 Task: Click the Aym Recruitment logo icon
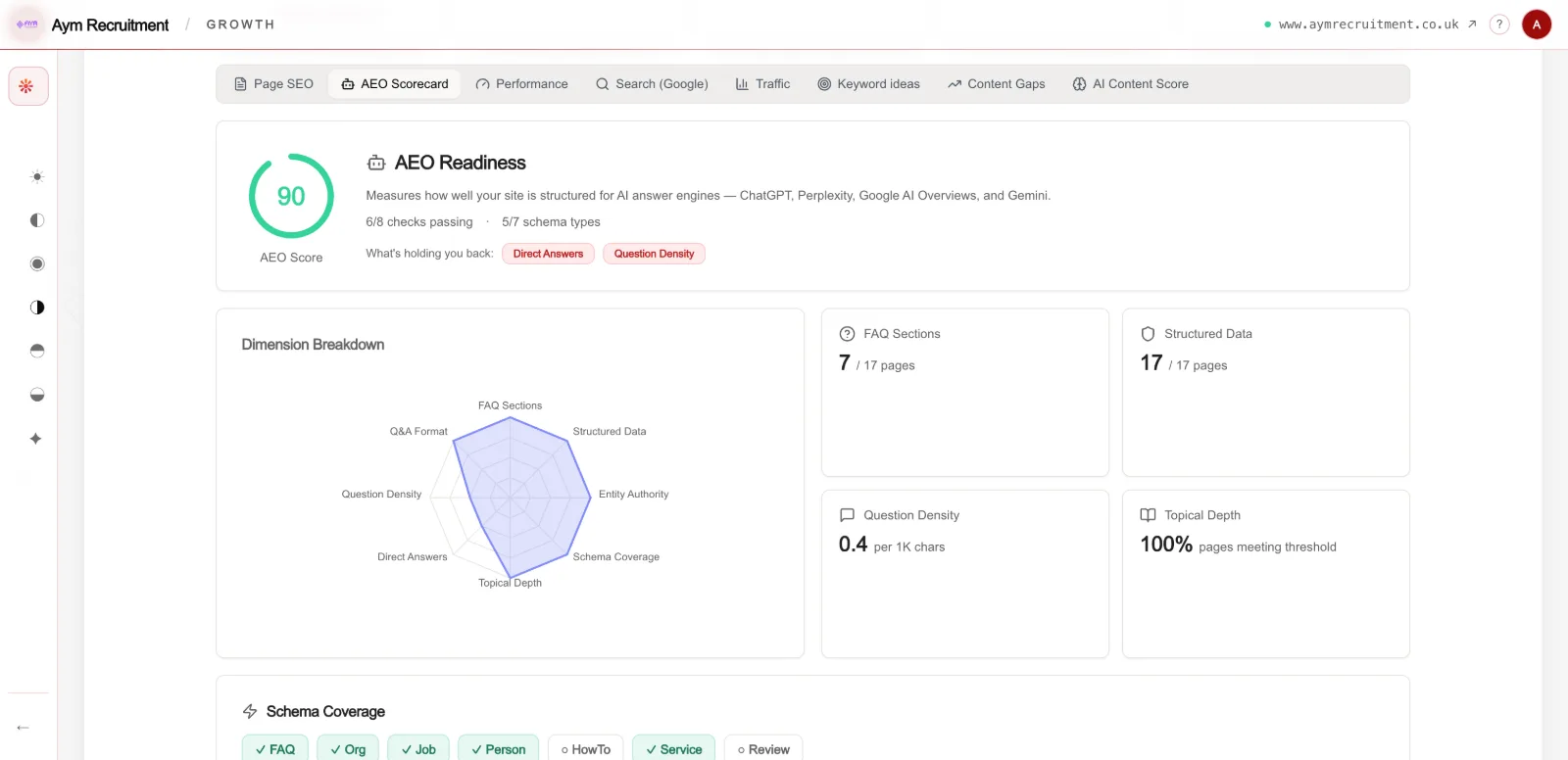(26, 24)
